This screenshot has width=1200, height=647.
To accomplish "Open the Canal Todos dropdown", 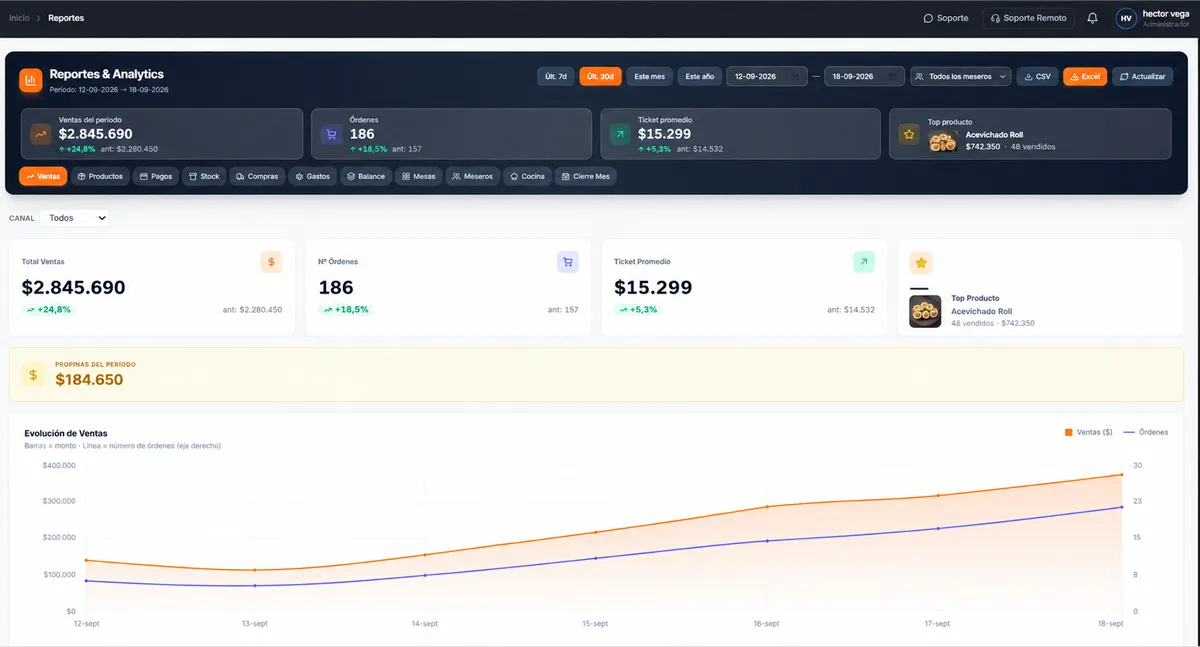I will [76, 217].
